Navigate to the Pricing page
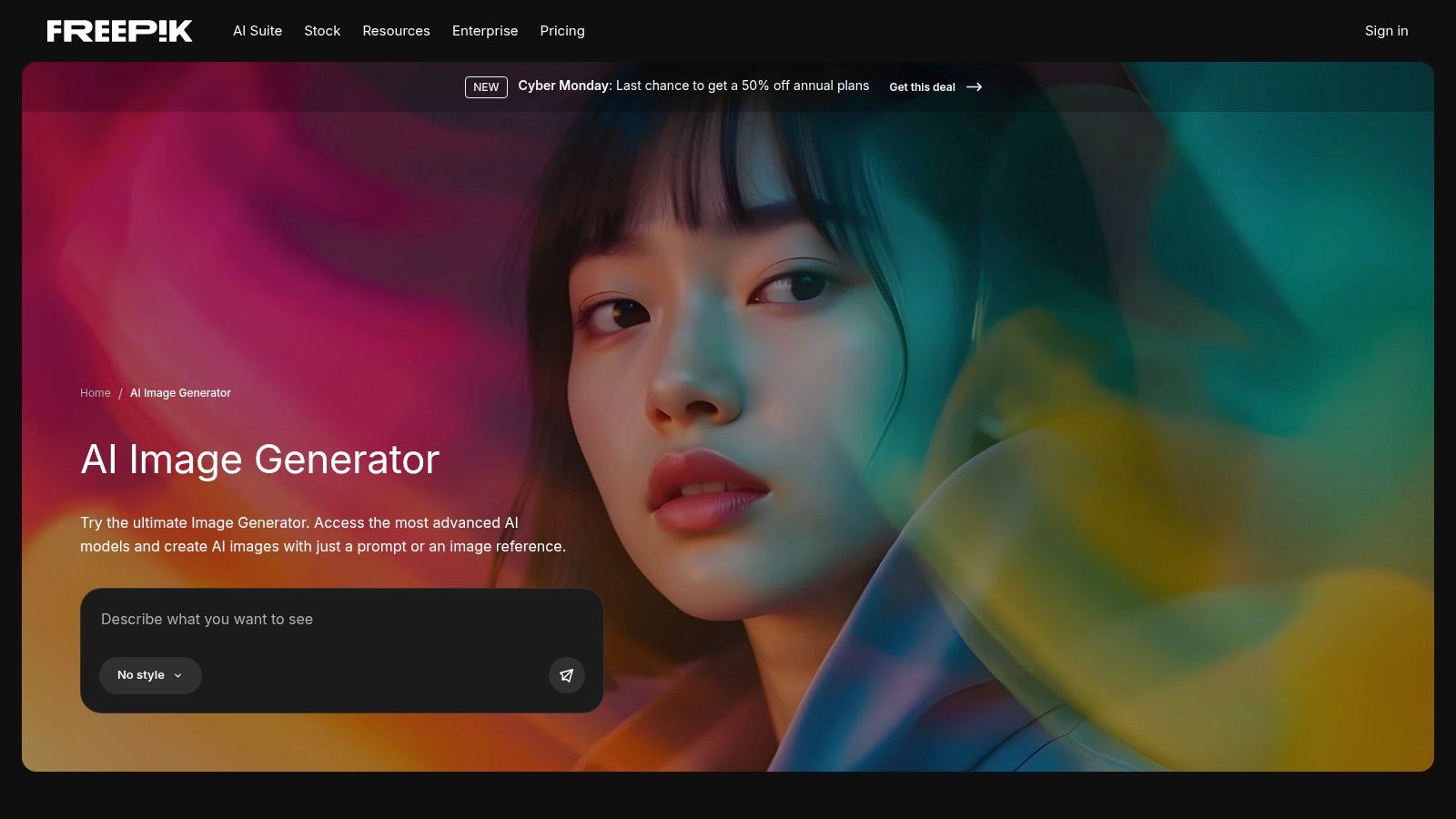Image resolution: width=1456 pixels, height=819 pixels. [x=562, y=30]
